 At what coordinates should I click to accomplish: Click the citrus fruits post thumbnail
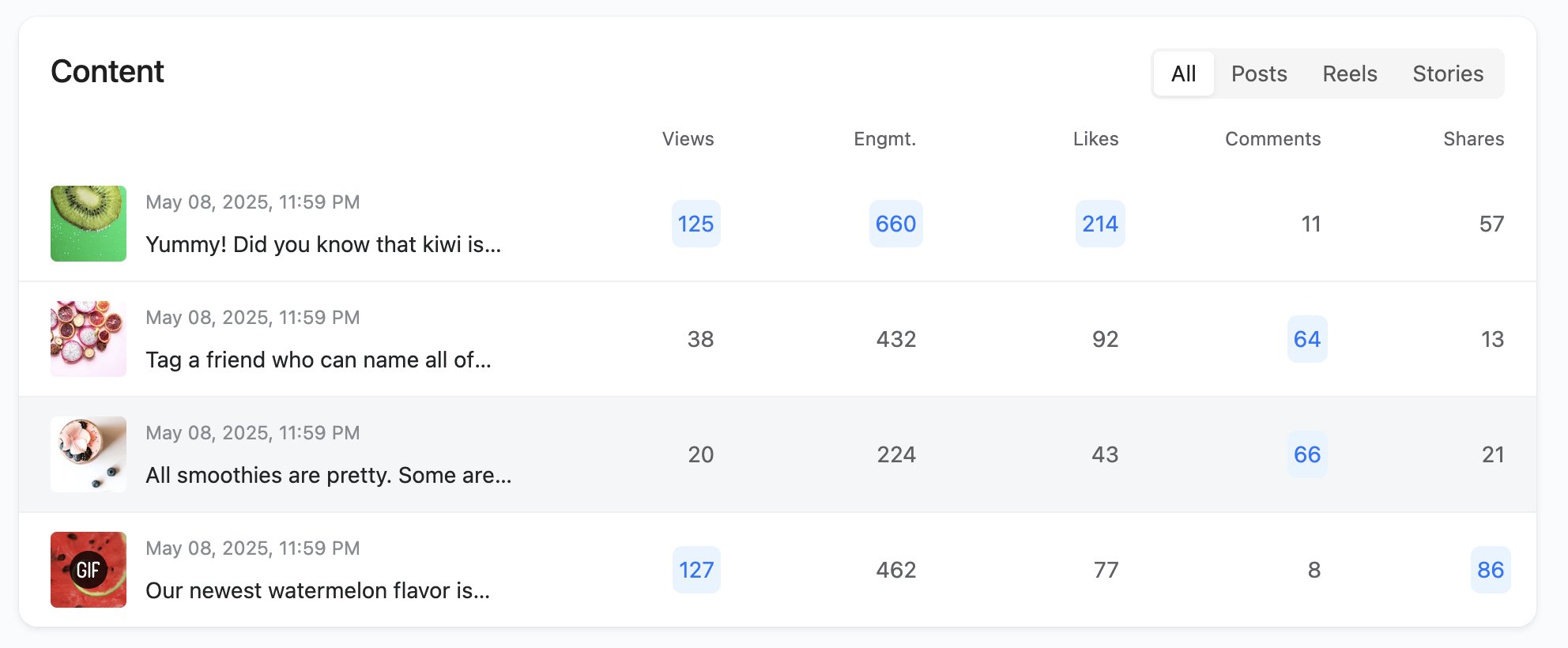point(89,339)
